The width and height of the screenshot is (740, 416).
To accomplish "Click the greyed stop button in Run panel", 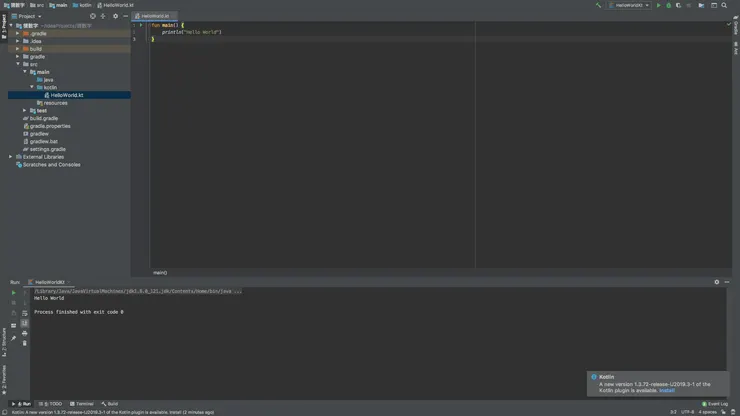I will pos(13,303).
